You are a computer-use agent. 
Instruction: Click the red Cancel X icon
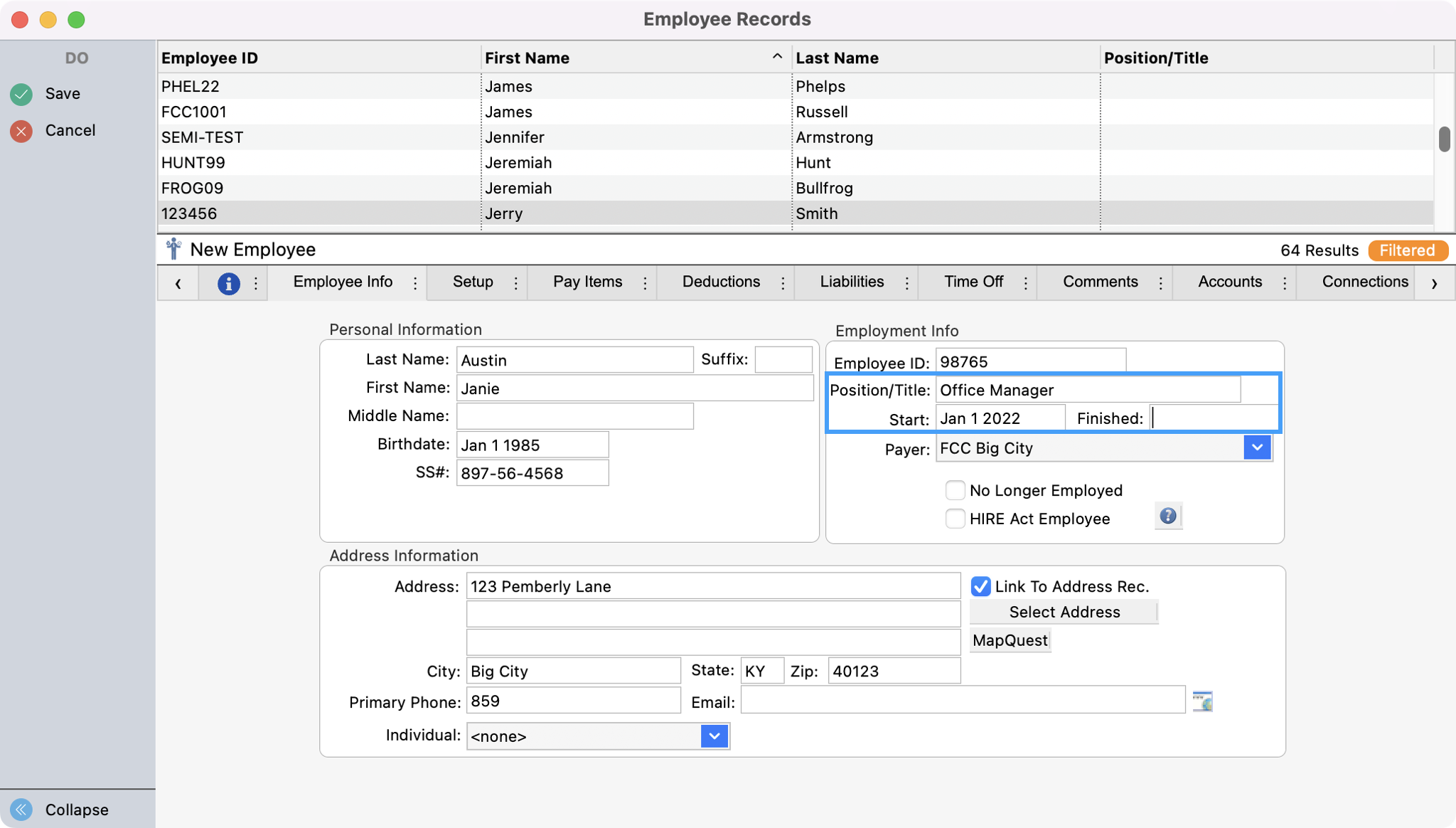pos(21,131)
